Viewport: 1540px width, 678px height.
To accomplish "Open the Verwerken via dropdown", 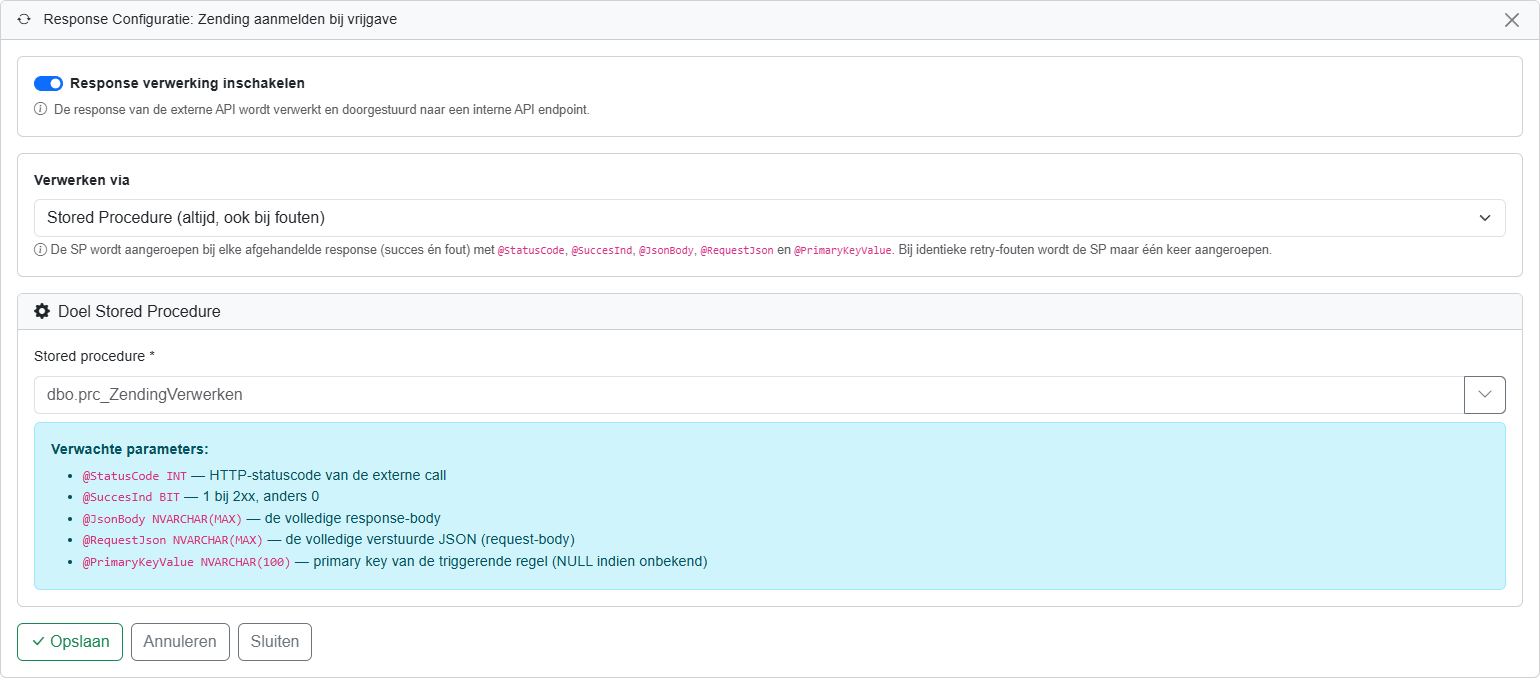I will click(770, 218).
